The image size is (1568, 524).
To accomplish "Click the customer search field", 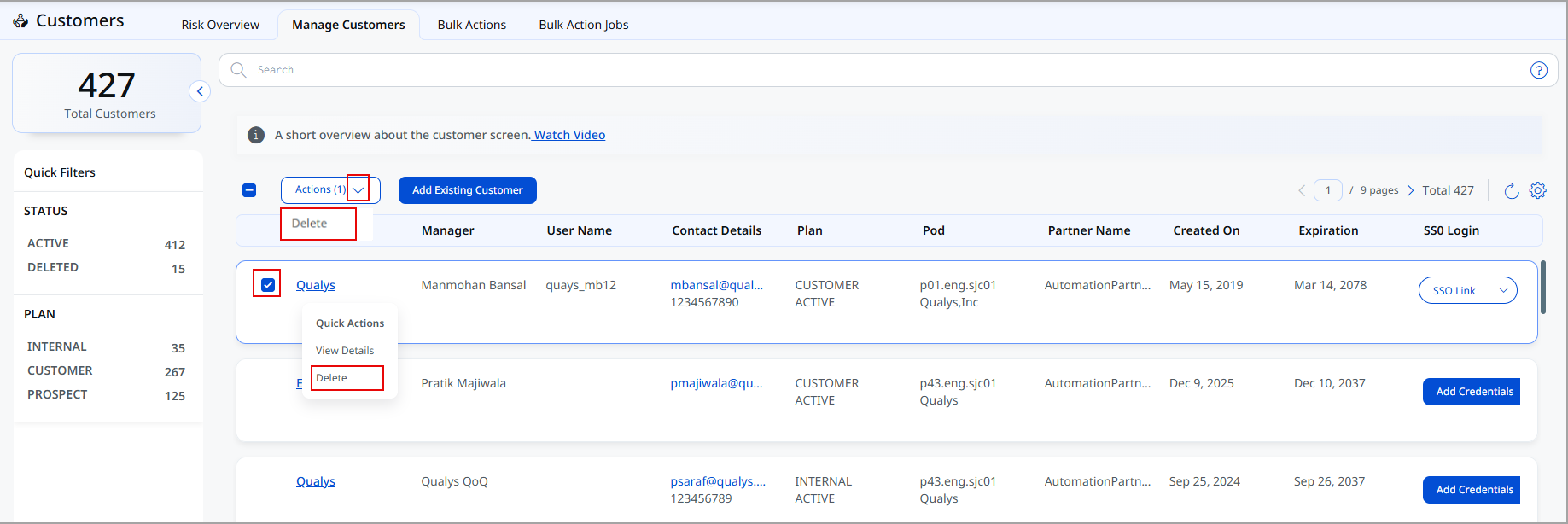I will [x=888, y=70].
